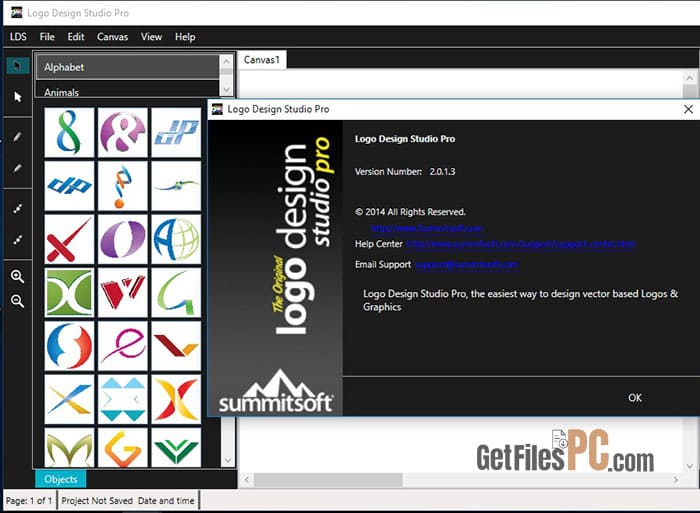Viewport: 700px width, 513px height.
Task: Click canvas horizontal scroll right arrow
Action: point(675,480)
